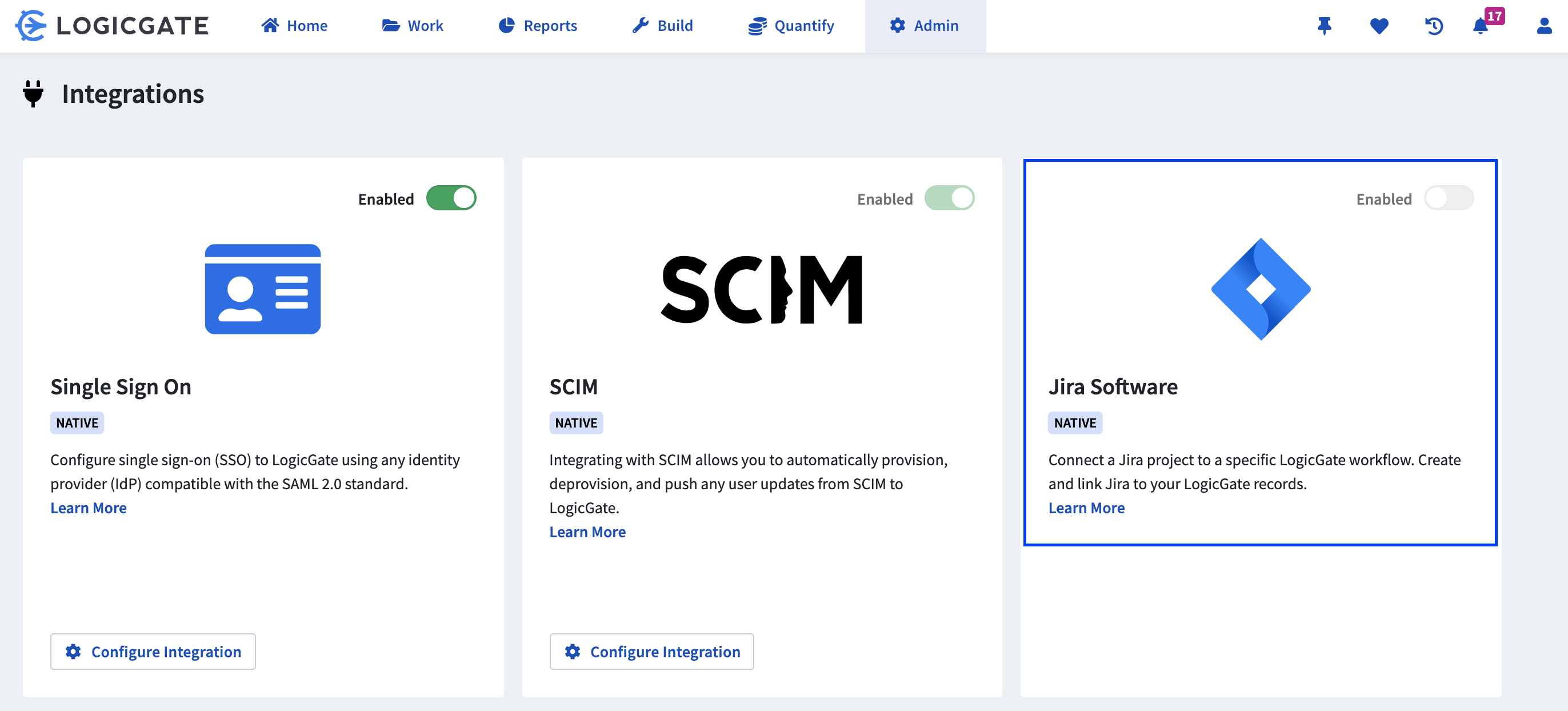
Task: Toggle the SCIM Enabled switch
Action: point(949,198)
